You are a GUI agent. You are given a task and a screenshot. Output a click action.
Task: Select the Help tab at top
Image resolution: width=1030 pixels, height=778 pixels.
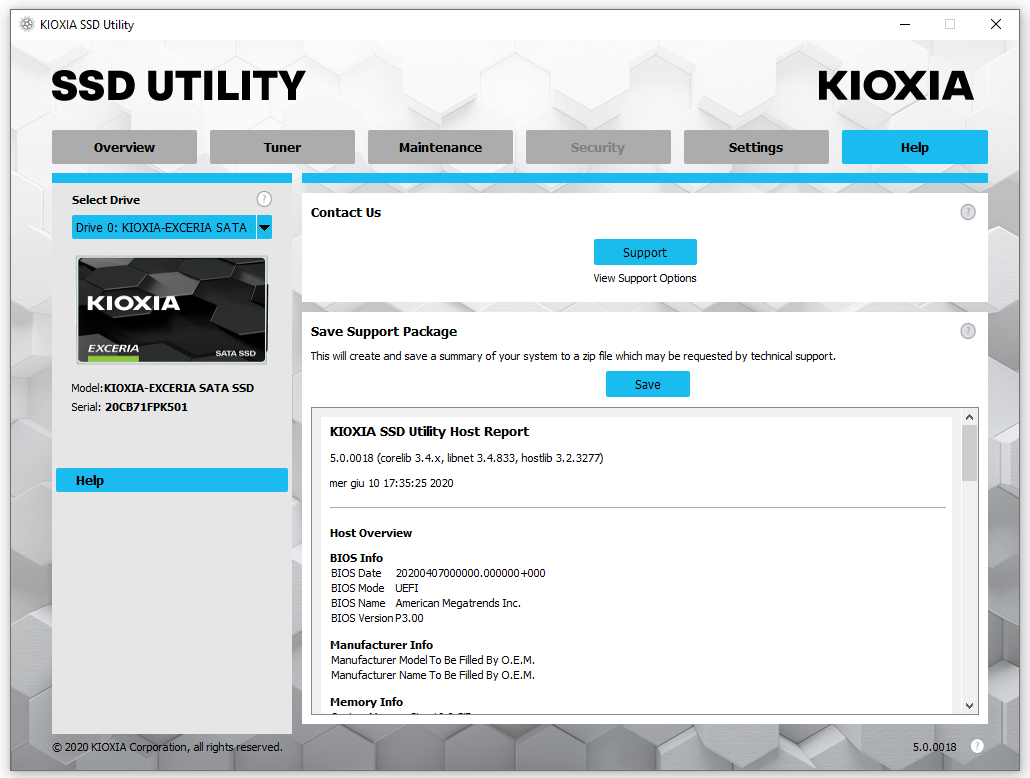[914, 147]
